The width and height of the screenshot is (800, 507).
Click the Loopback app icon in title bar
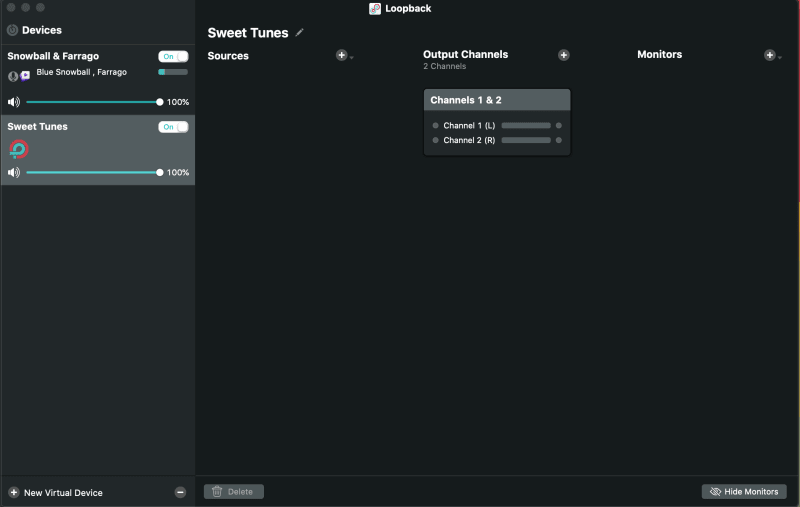tap(375, 9)
